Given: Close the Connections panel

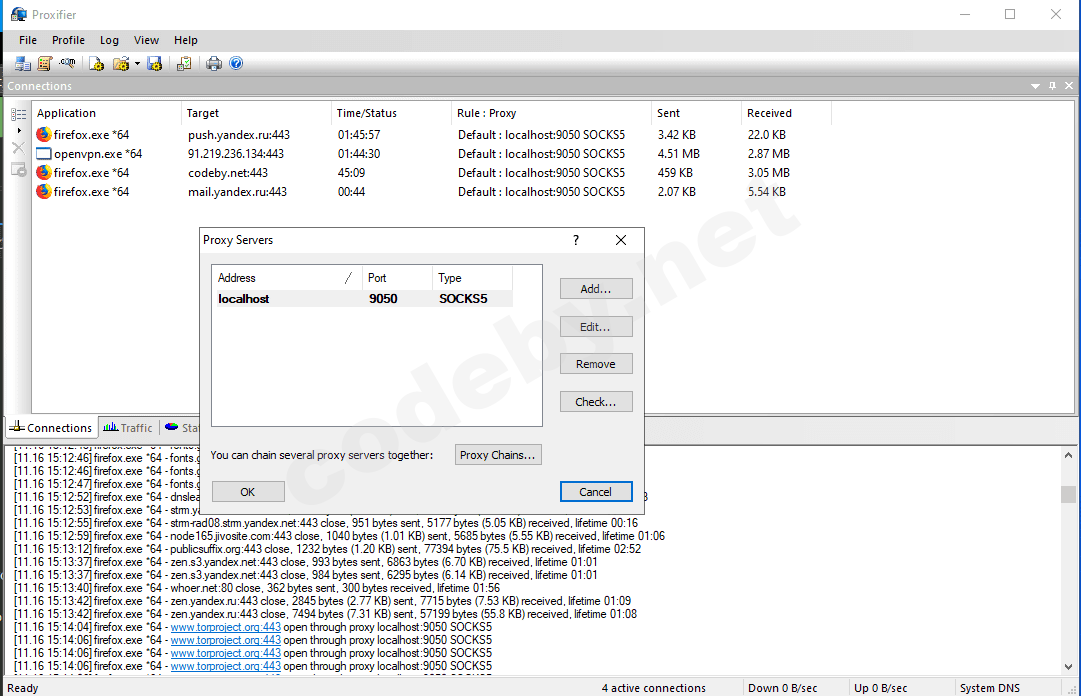Looking at the screenshot, I should (x=1069, y=86).
